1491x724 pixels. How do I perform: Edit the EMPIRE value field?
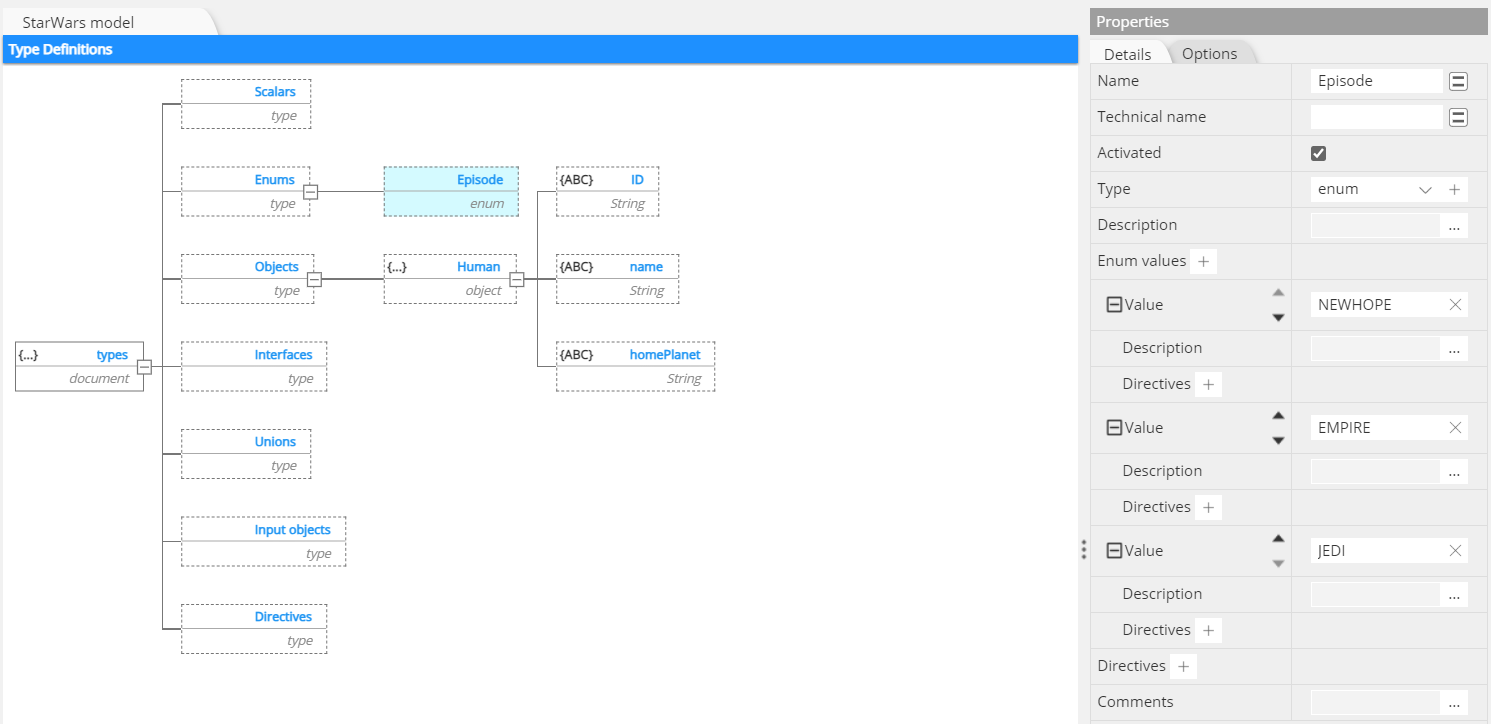[1378, 427]
